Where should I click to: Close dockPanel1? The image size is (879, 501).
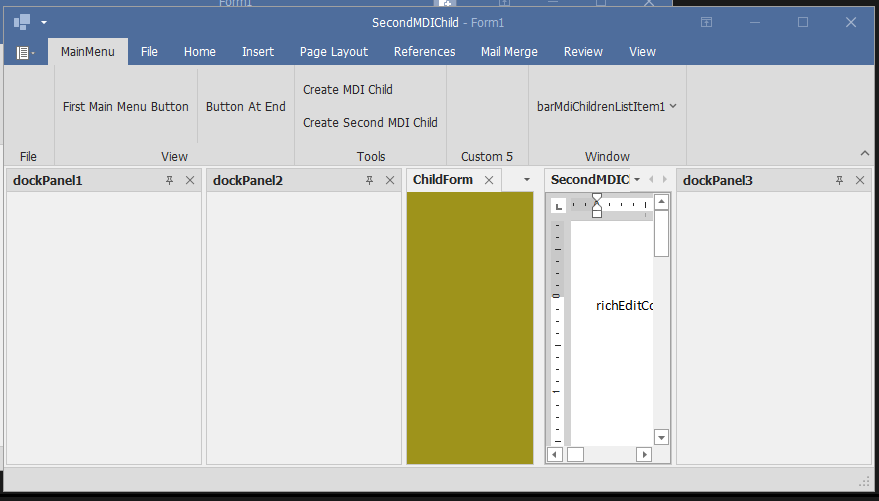(x=190, y=180)
